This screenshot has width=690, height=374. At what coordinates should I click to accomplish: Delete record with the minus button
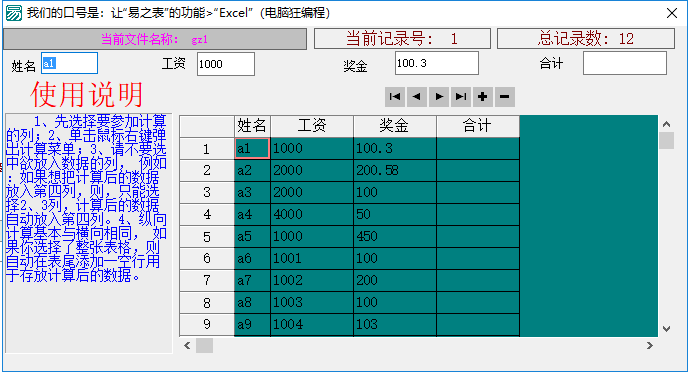tap(505, 96)
